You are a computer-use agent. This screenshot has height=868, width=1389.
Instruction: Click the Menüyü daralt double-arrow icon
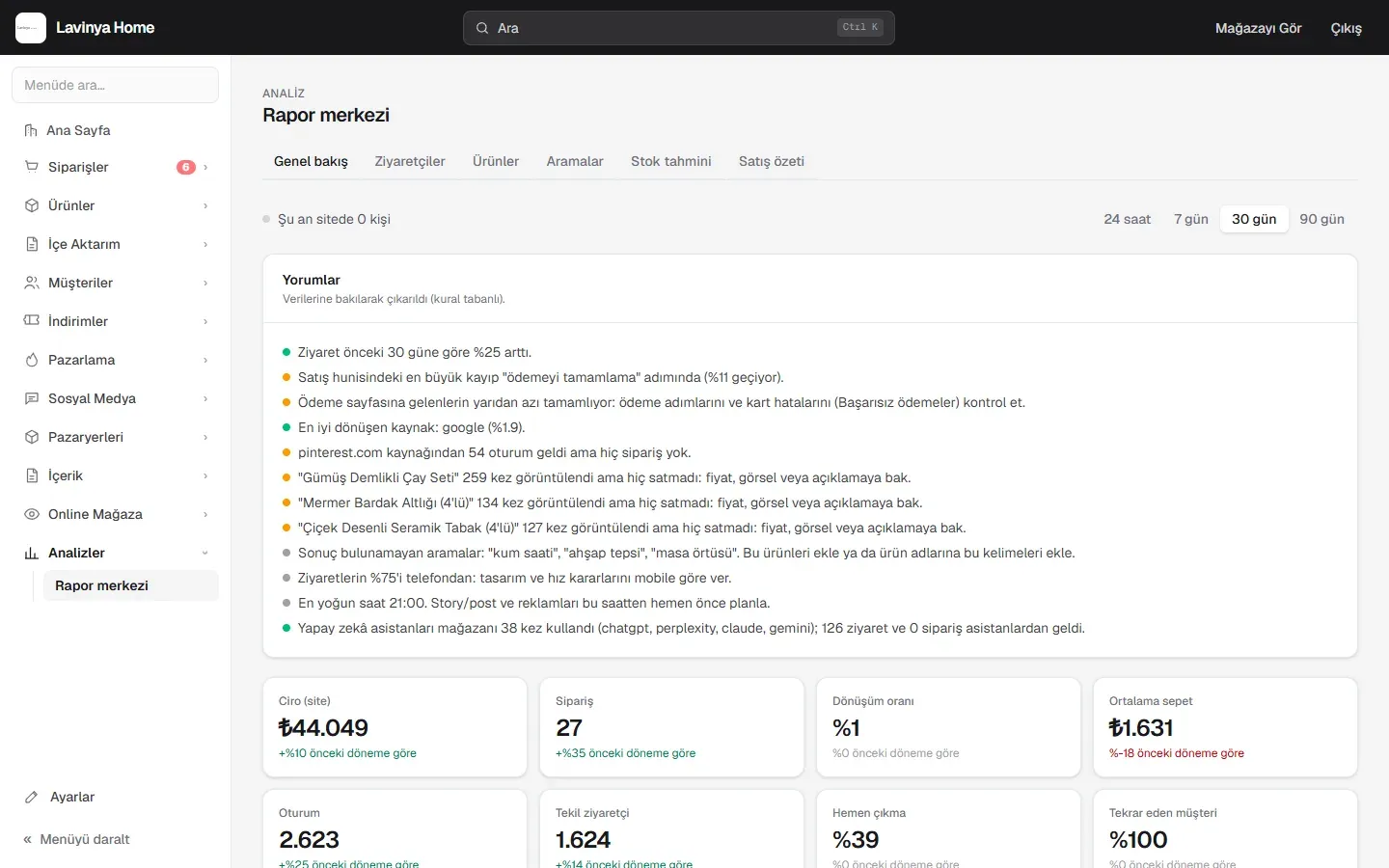pos(28,839)
